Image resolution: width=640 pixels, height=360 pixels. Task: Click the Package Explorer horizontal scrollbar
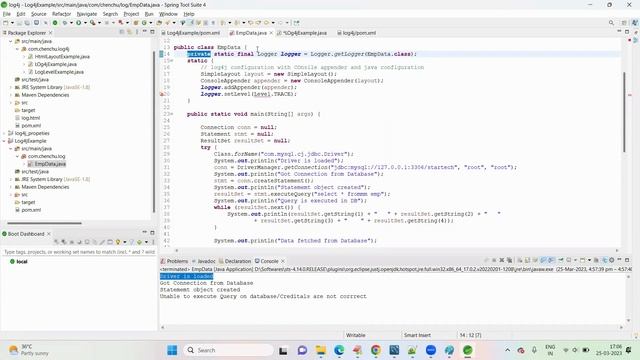[x=44, y=223]
